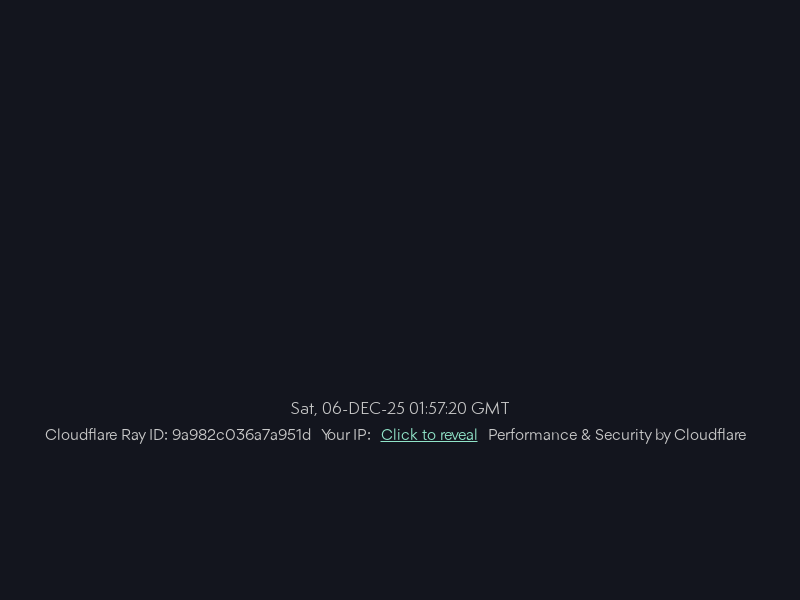The image size is (800, 600).
Task: Select the Ray ID value 9a982c036a7a951d
Action: click(241, 435)
